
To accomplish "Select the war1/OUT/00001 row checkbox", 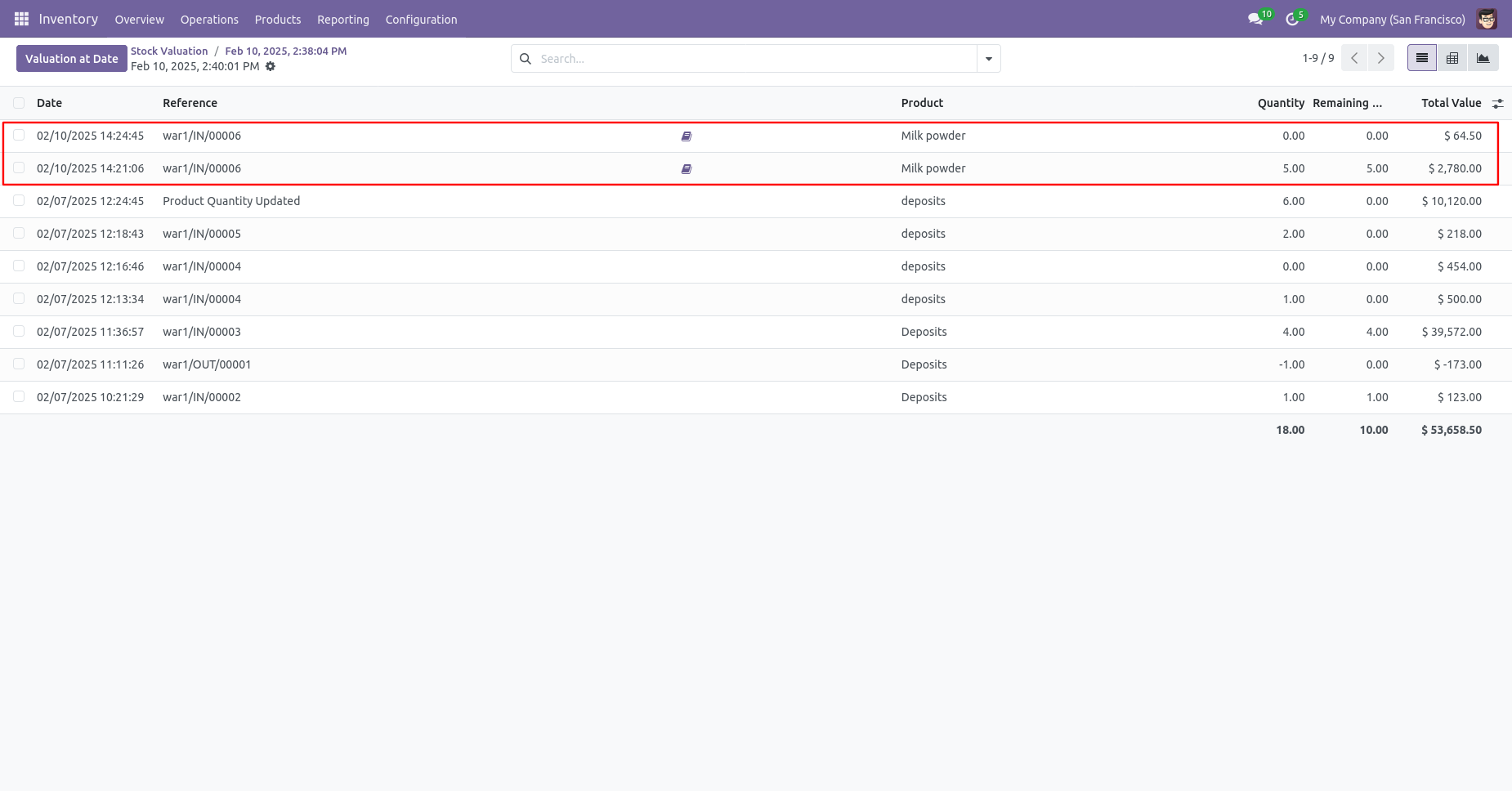I will 19,364.
